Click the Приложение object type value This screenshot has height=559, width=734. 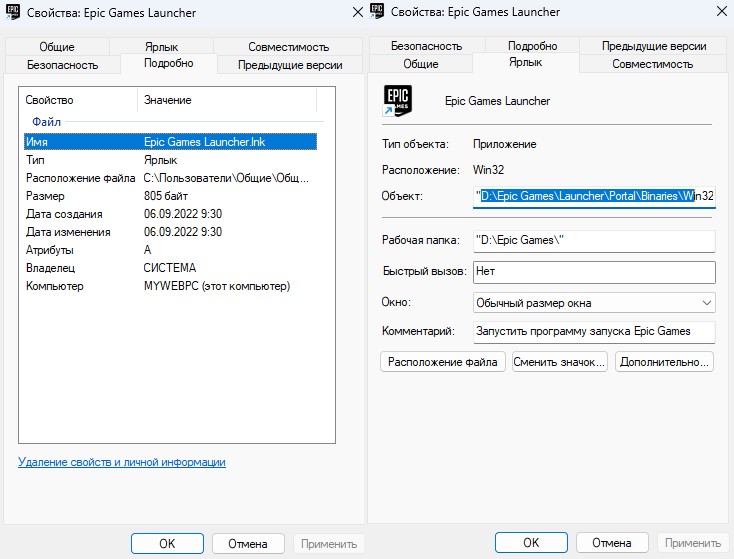[505, 144]
